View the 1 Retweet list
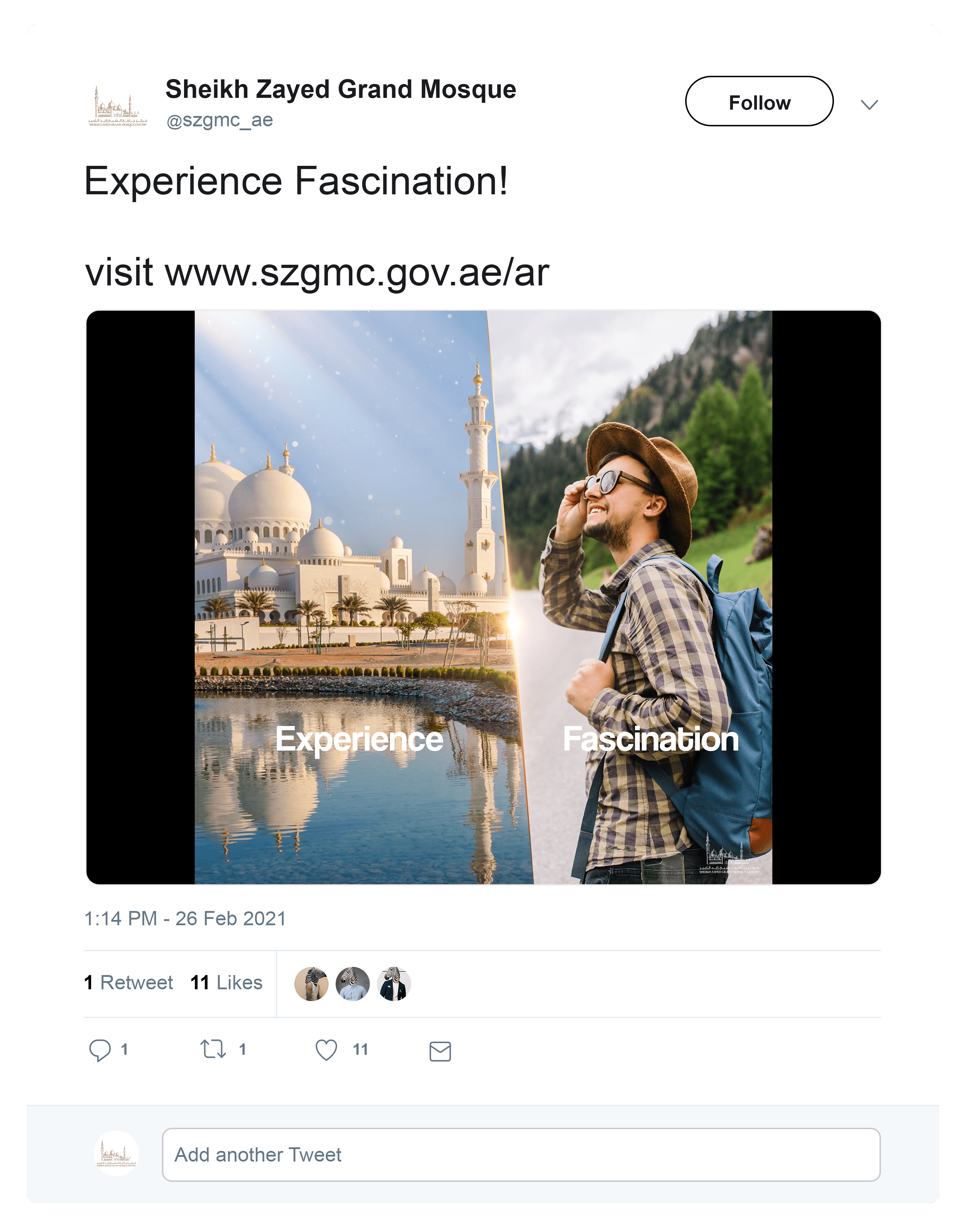 pyautogui.click(x=128, y=983)
